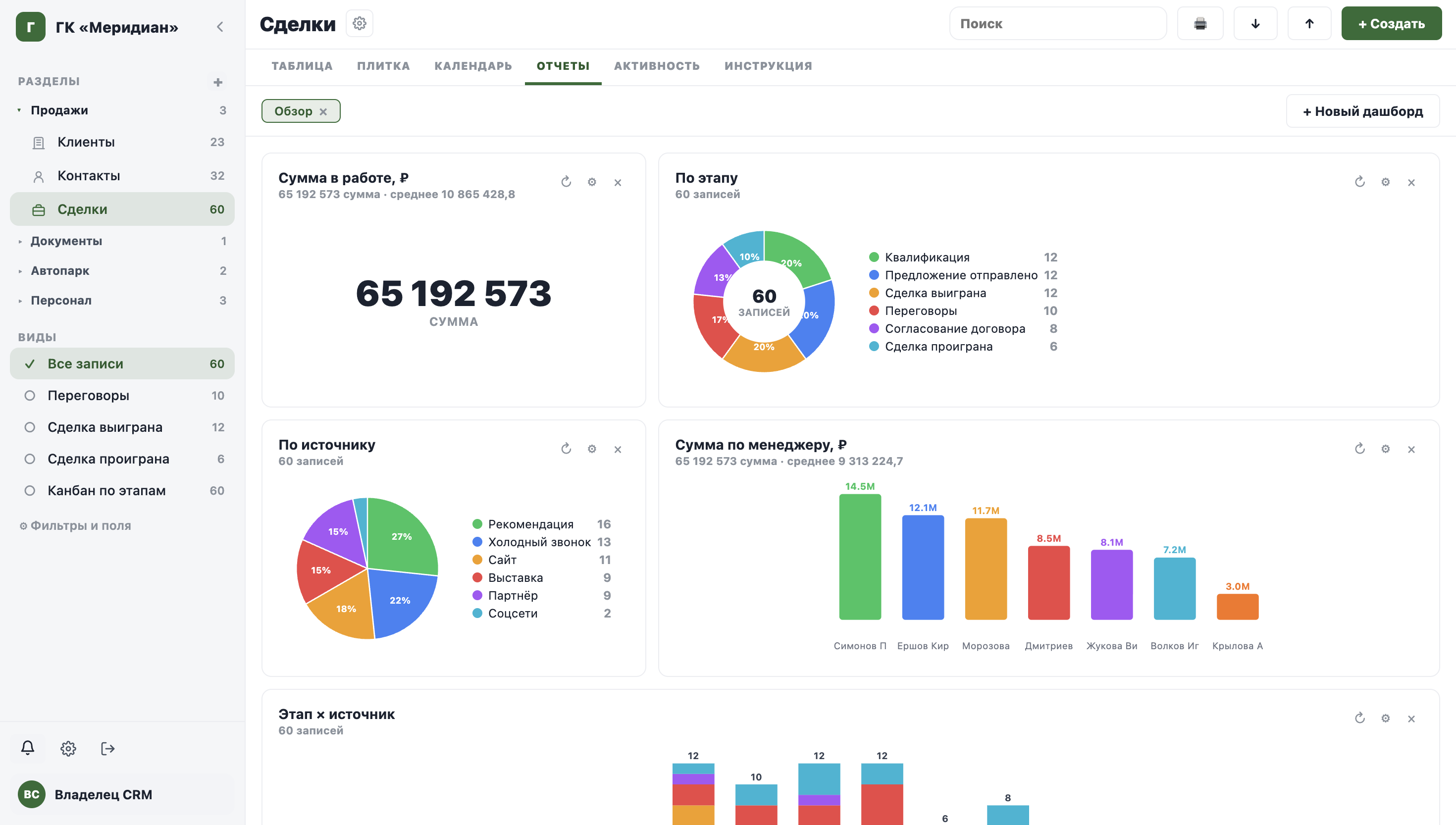1456x825 pixels.
Task: Click the Создать button
Action: (1392, 23)
